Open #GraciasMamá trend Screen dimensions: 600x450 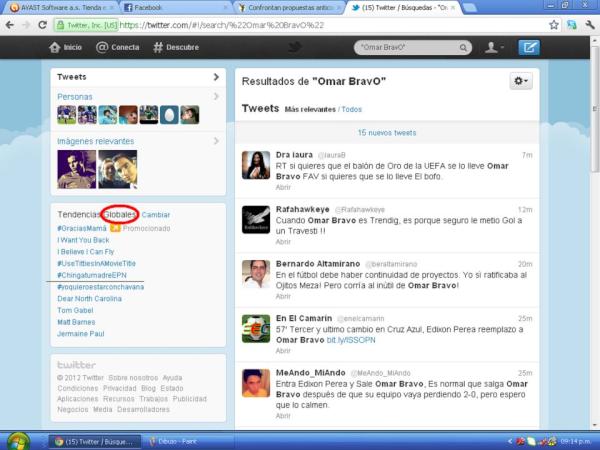(x=82, y=228)
